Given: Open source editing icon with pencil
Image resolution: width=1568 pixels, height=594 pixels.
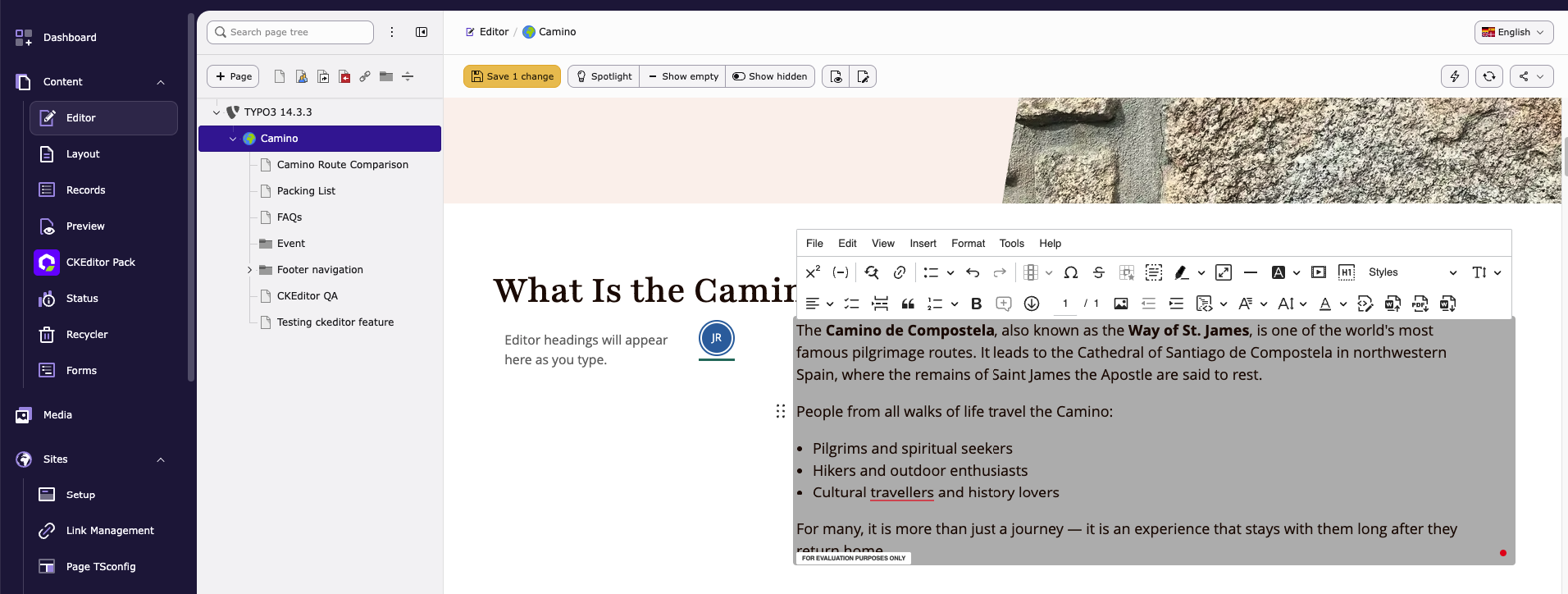Looking at the screenshot, I should tap(1365, 304).
